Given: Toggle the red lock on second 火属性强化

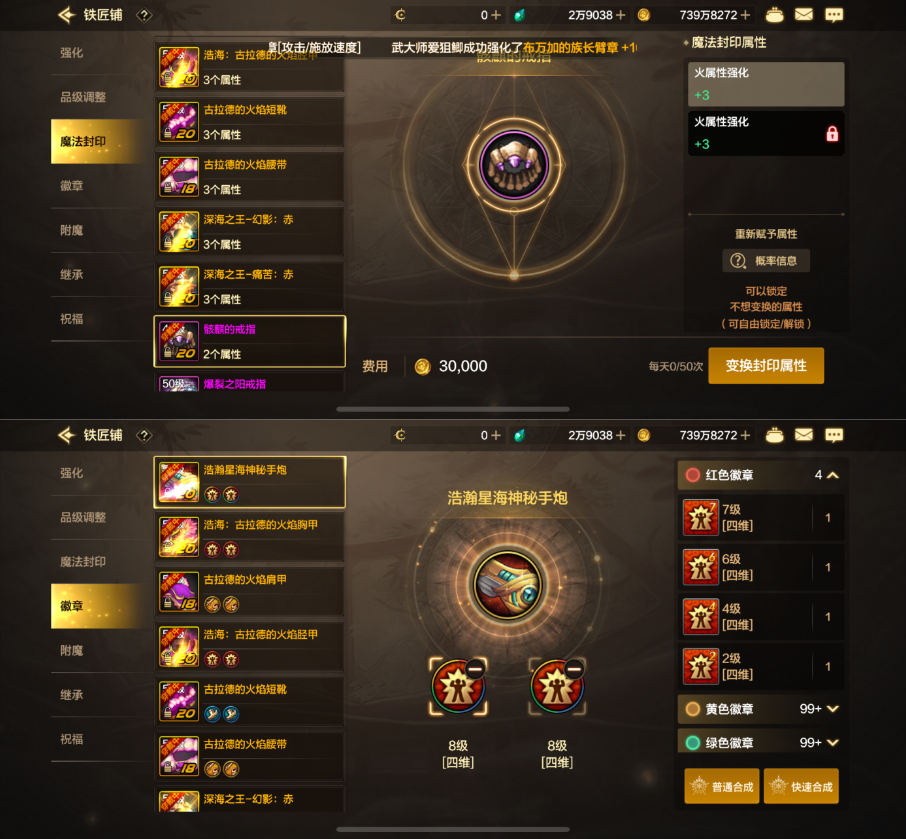Looking at the screenshot, I should click(831, 133).
